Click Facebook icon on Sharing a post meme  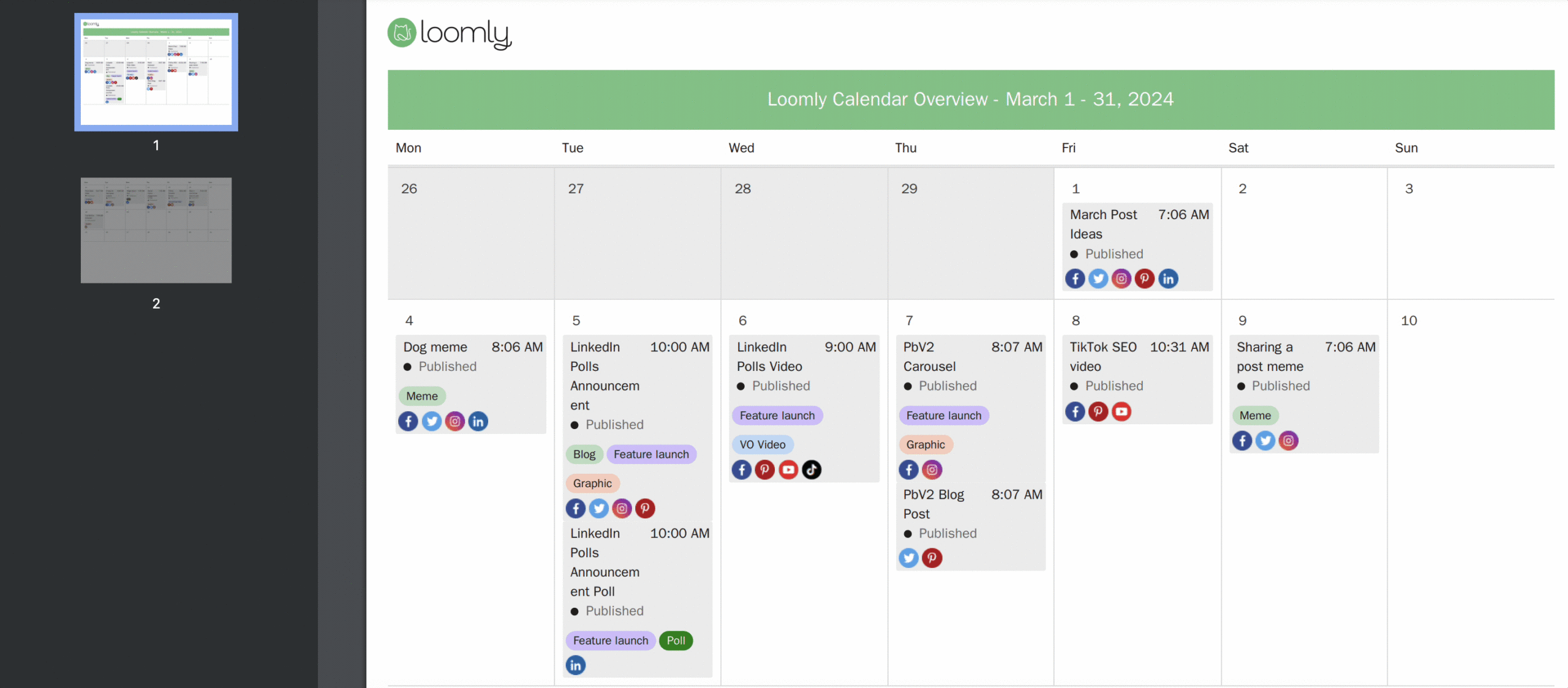tap(1242, 441)
